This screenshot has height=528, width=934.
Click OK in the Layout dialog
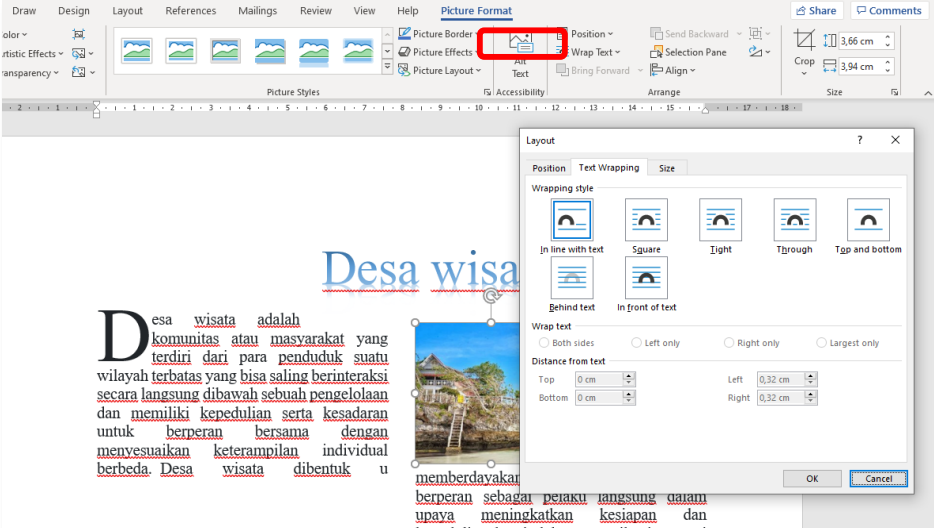812,479
